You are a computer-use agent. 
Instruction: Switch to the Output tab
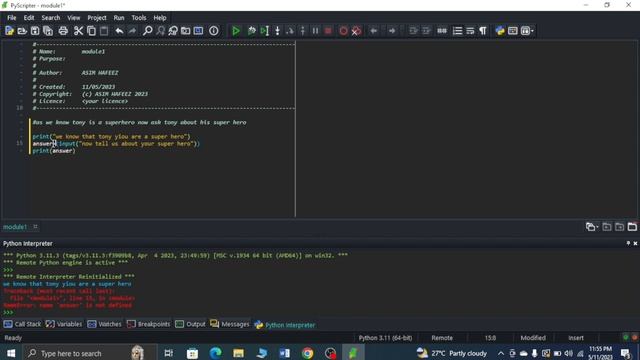(191, 324)
